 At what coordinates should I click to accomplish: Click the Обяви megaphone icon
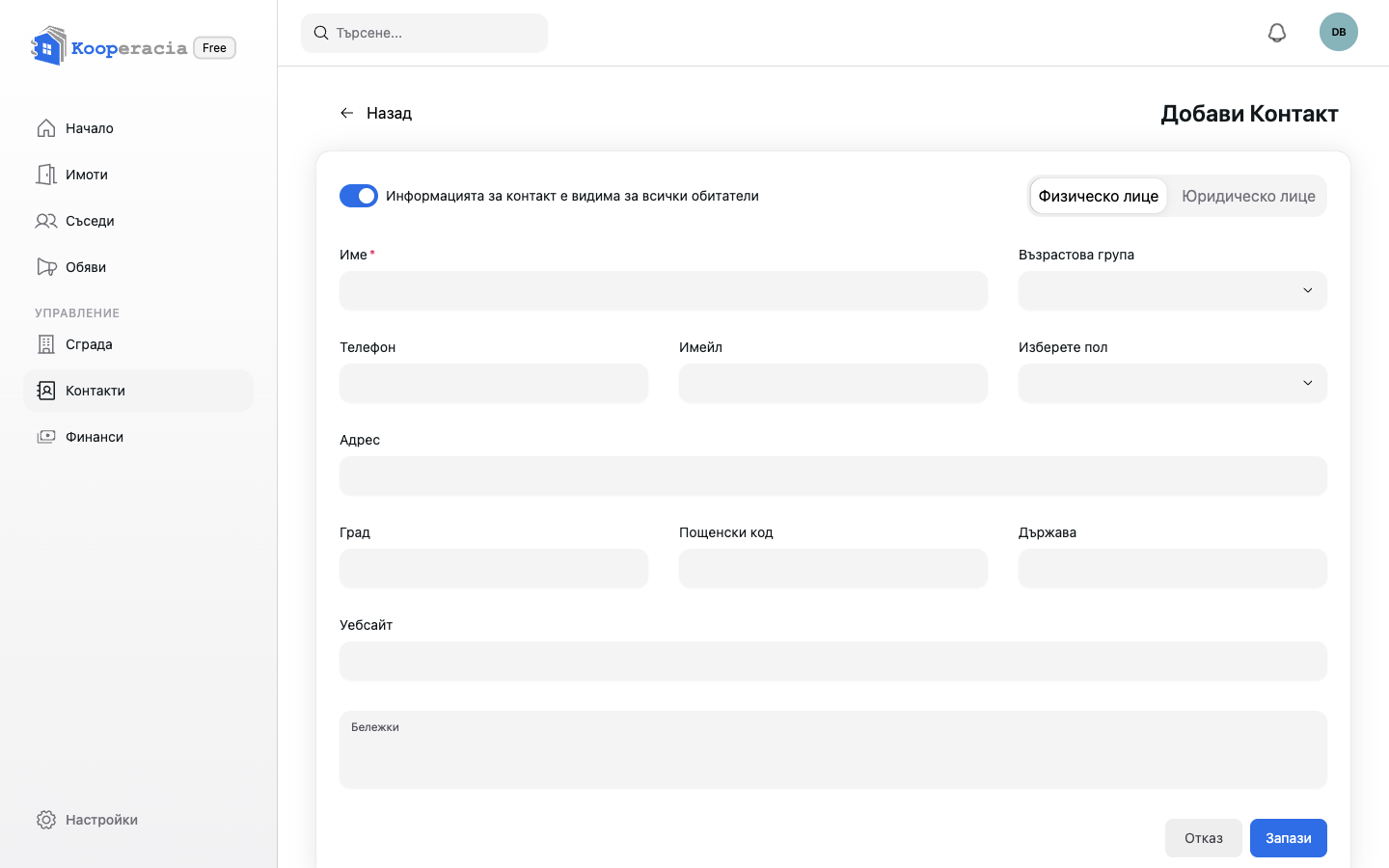tap(46, 267)
